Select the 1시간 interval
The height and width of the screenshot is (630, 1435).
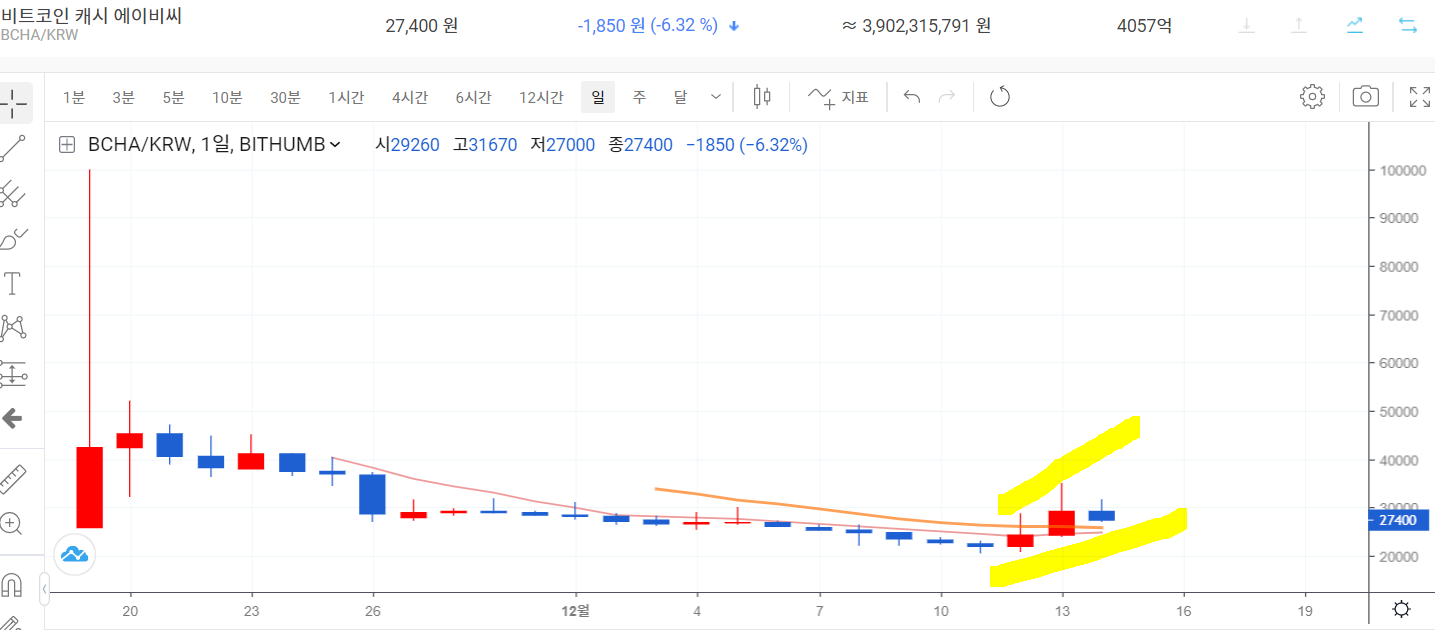pyautogui.click(x=346, y=97)
